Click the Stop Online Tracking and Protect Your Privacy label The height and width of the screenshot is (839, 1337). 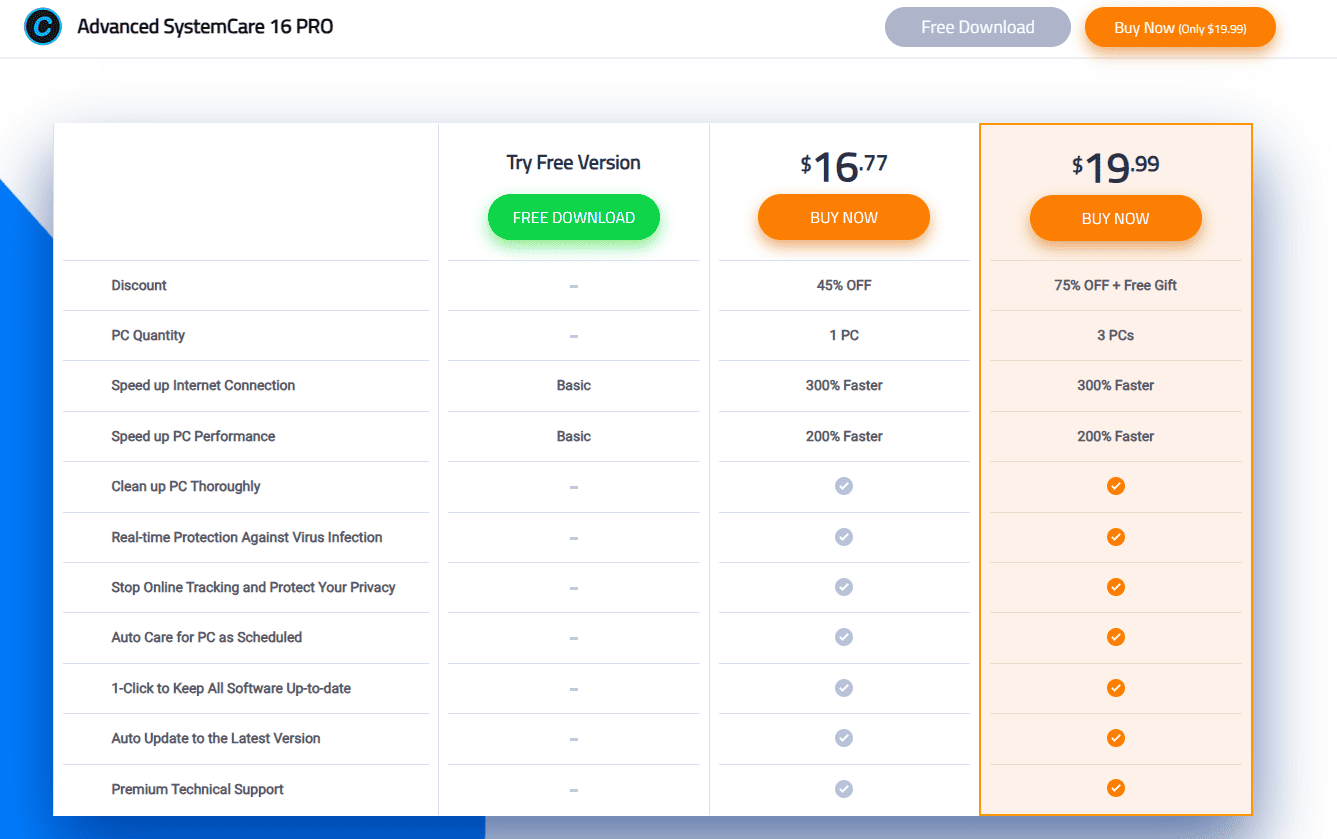(x=253, y=587)
